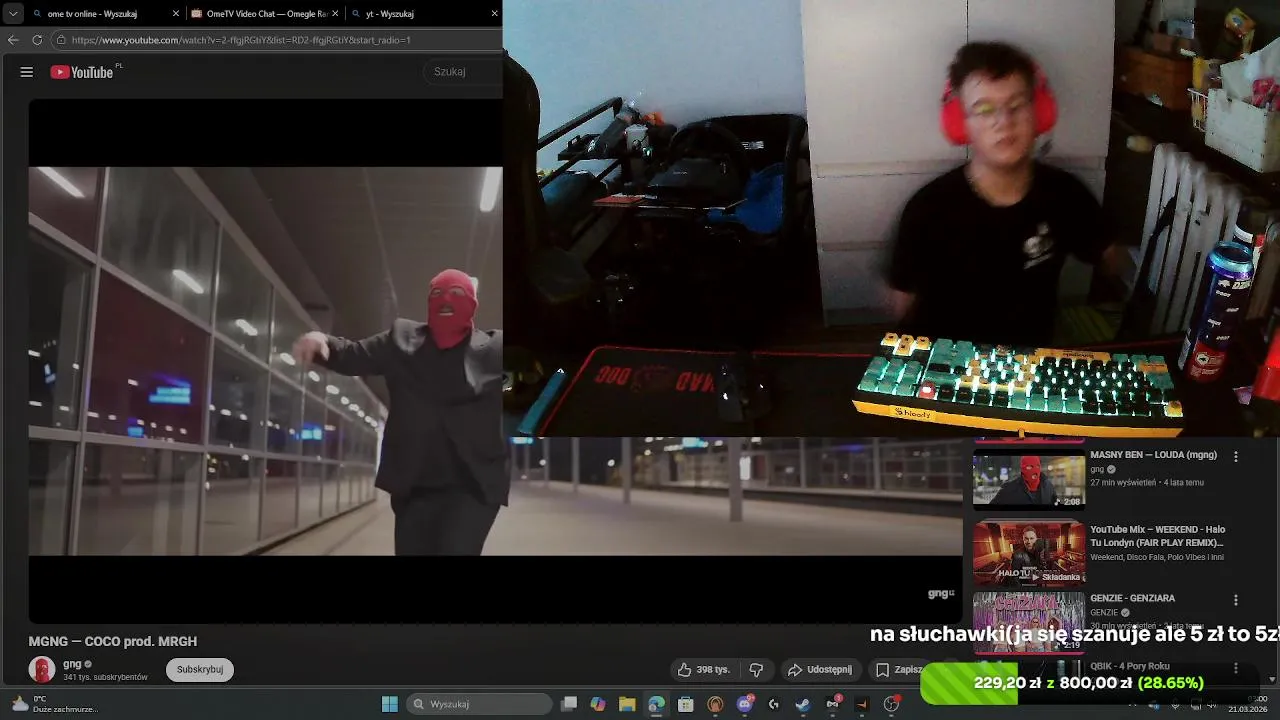Save the video with Zapisz button
The width and height of the screenshot is (1280, 720).
point(897,669)
